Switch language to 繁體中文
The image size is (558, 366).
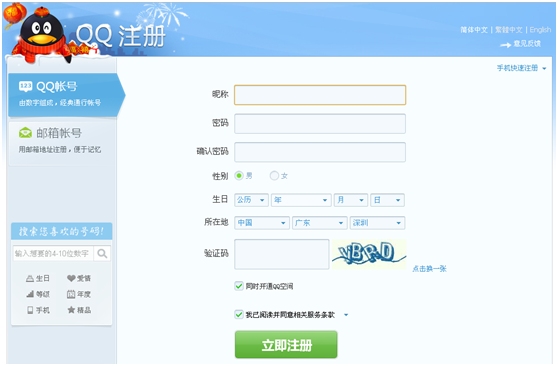pyautogui.click(x=509, y=30)
